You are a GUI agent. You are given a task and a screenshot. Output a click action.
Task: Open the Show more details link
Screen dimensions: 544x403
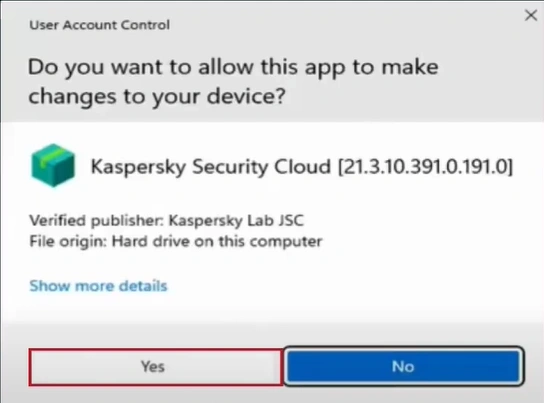98,286
